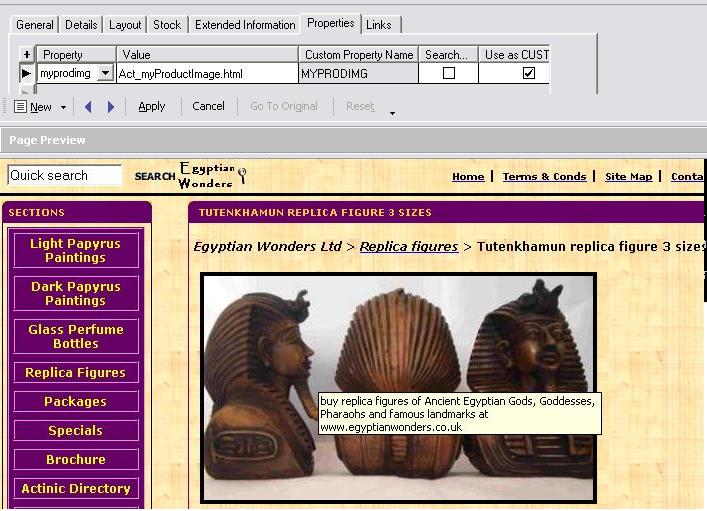Click the Custom Property Name column header

coord(358,55)
